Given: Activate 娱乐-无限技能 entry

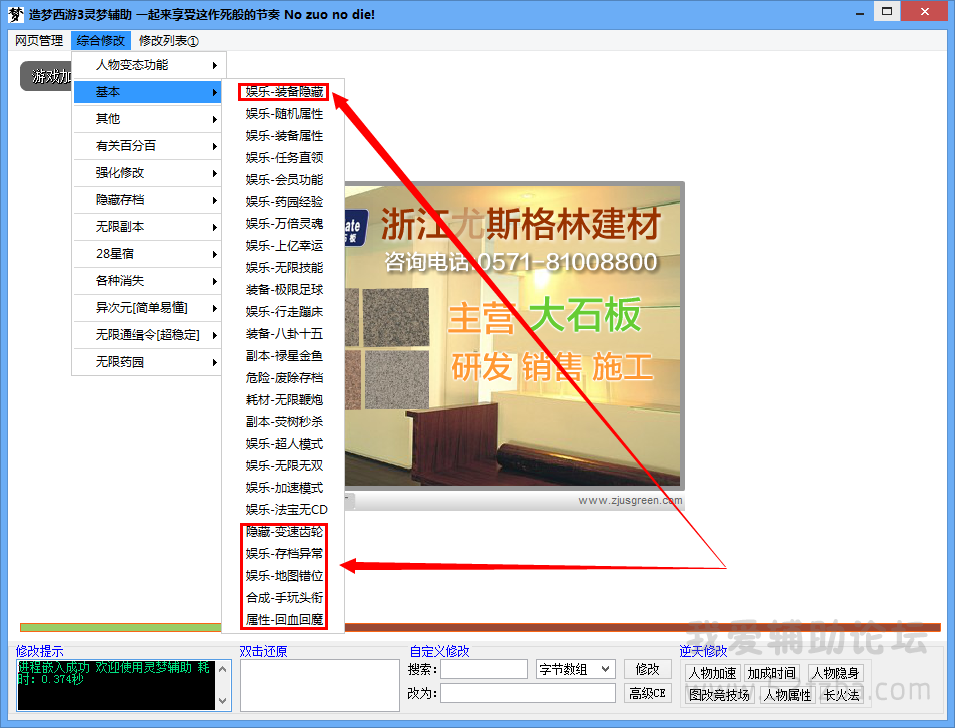Looking at the screenshot, I should [284, 267].
